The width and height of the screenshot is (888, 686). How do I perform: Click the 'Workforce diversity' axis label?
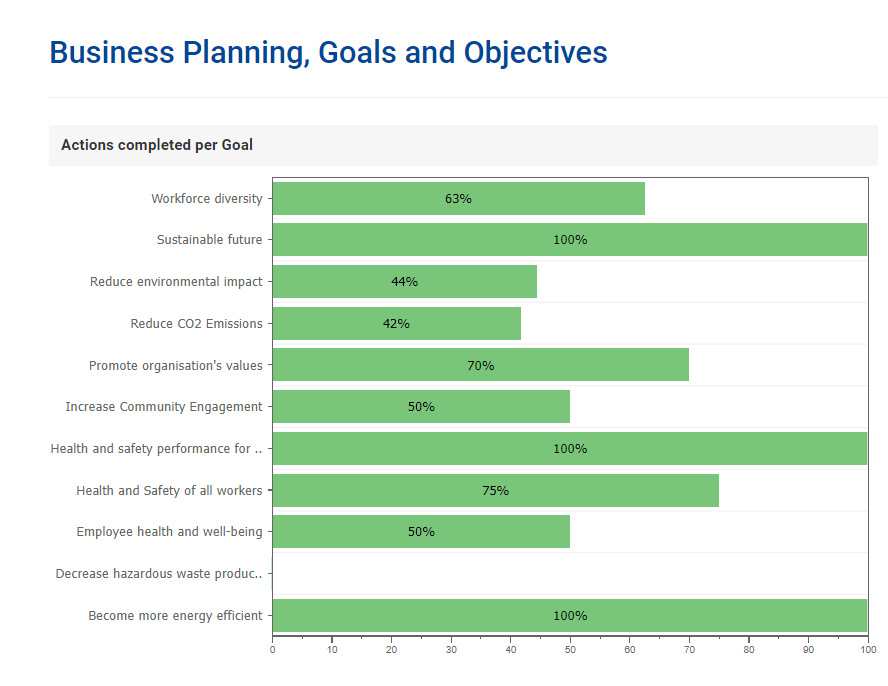point(207,198)
